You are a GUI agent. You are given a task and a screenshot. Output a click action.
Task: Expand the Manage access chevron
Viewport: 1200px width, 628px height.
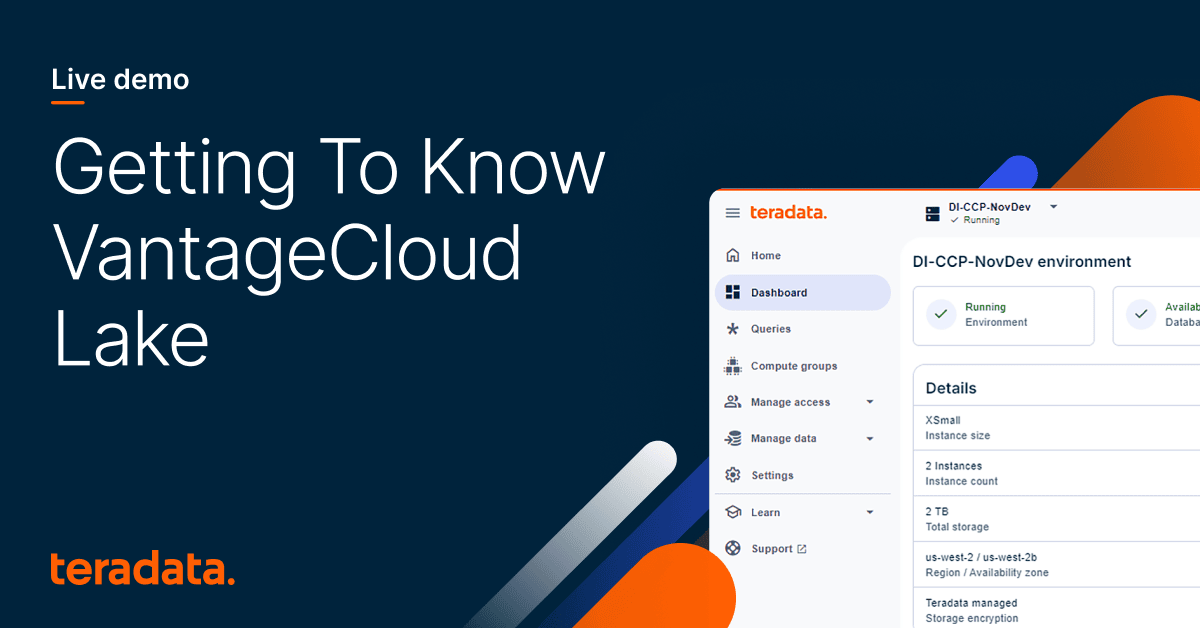[x=869, y=402]
